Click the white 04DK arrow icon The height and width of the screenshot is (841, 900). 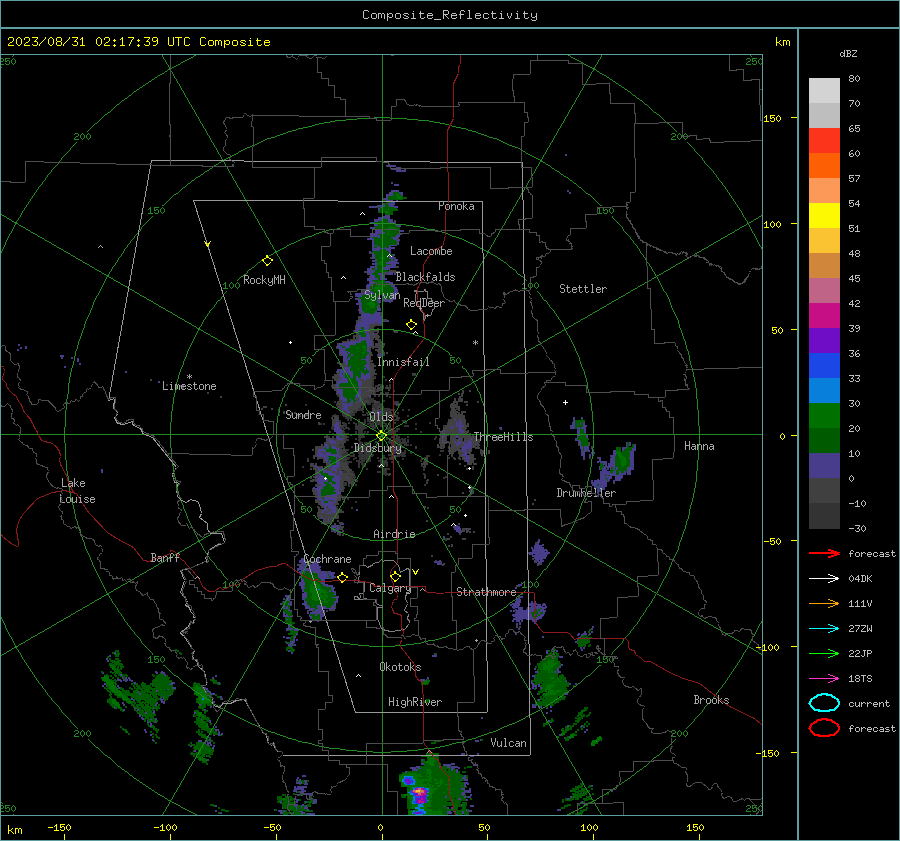[x=824, y=579]
